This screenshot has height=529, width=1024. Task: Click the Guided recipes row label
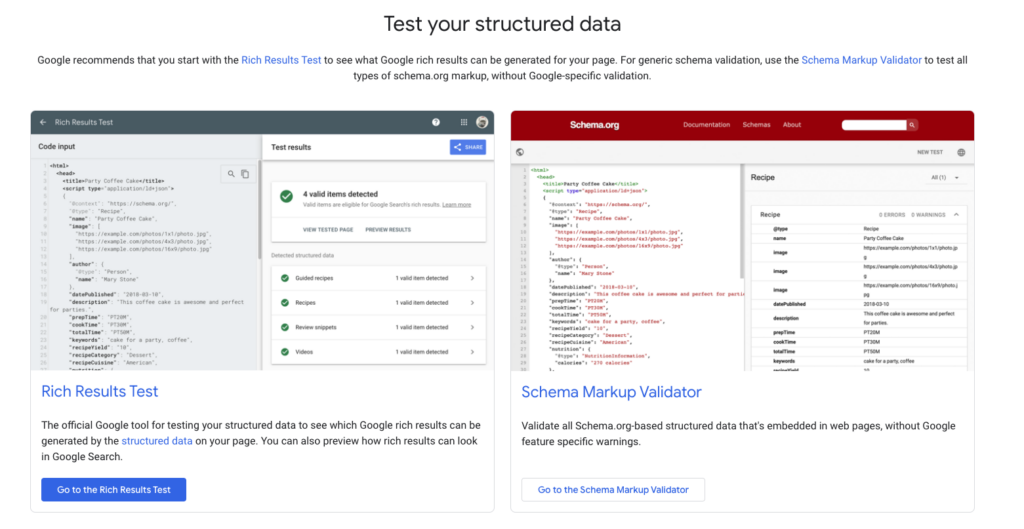coord(314,278)
